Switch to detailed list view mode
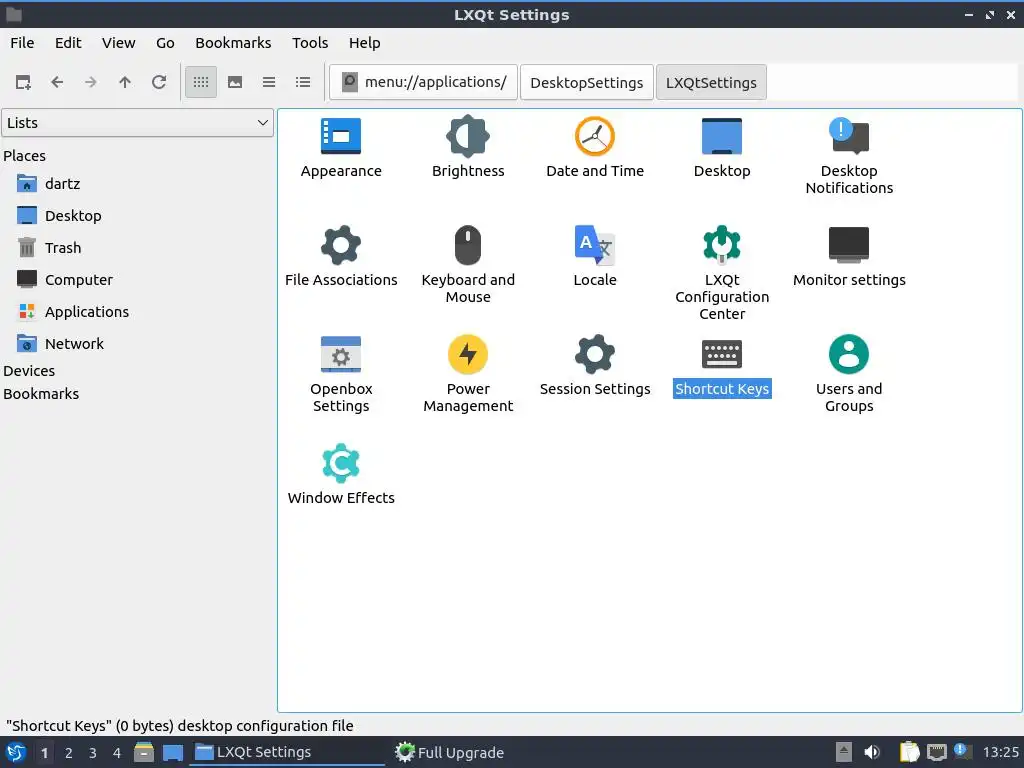1024x768 pixels. tap(303, 82)
